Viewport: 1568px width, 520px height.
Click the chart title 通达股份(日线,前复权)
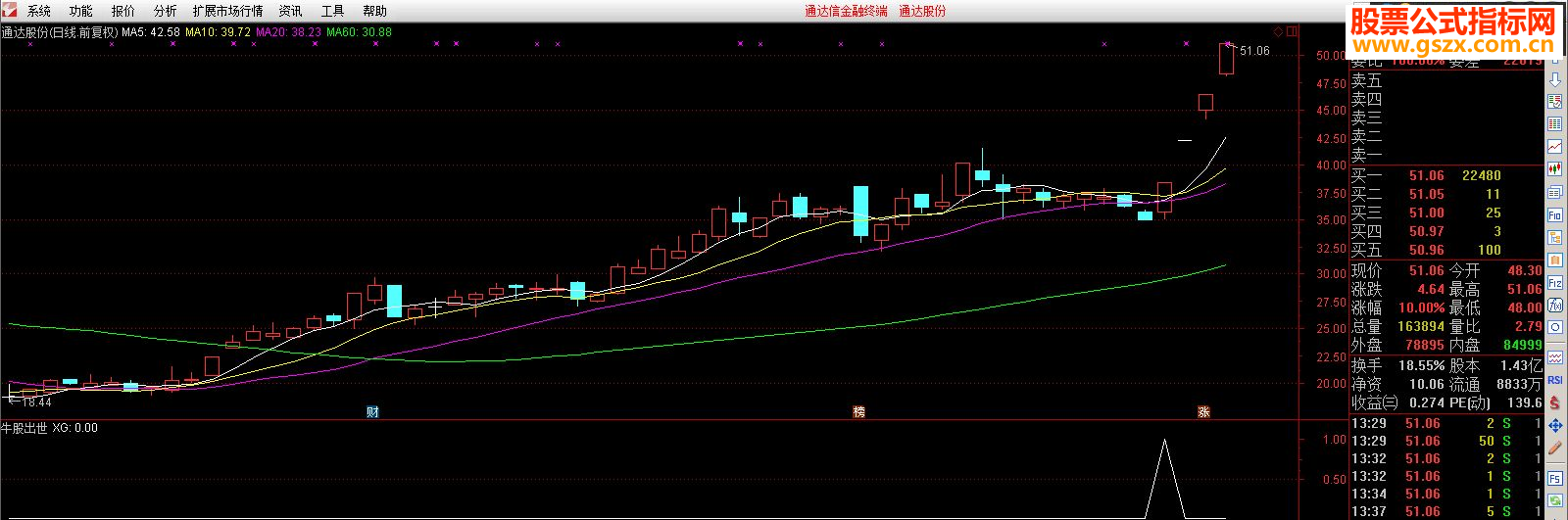pyautogui.click(x=60, y=32)
